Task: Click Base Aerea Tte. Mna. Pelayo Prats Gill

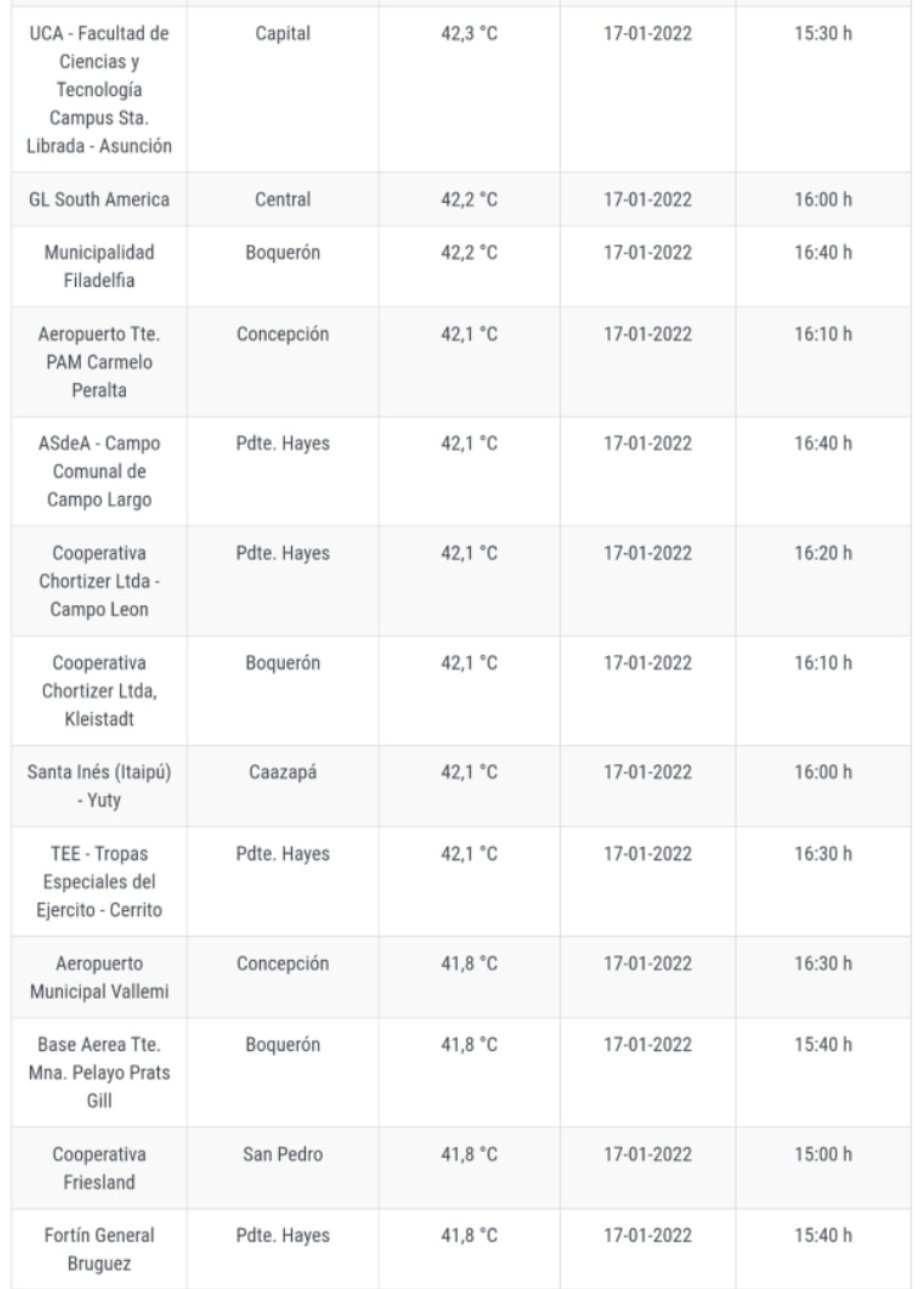Action: pyautogui.click(x=99, y=1072)
